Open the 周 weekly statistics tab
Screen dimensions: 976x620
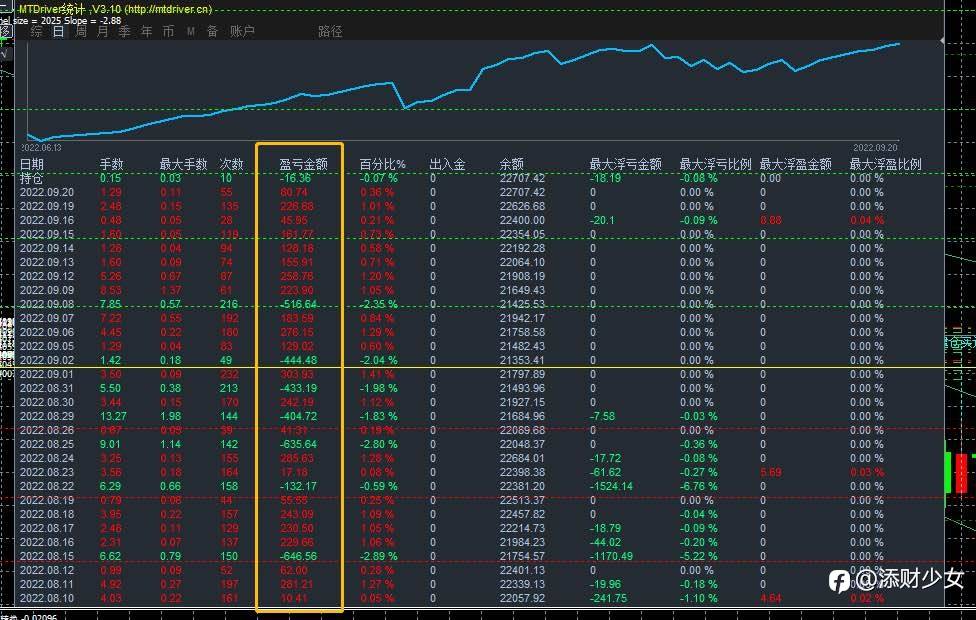(81, 31)
